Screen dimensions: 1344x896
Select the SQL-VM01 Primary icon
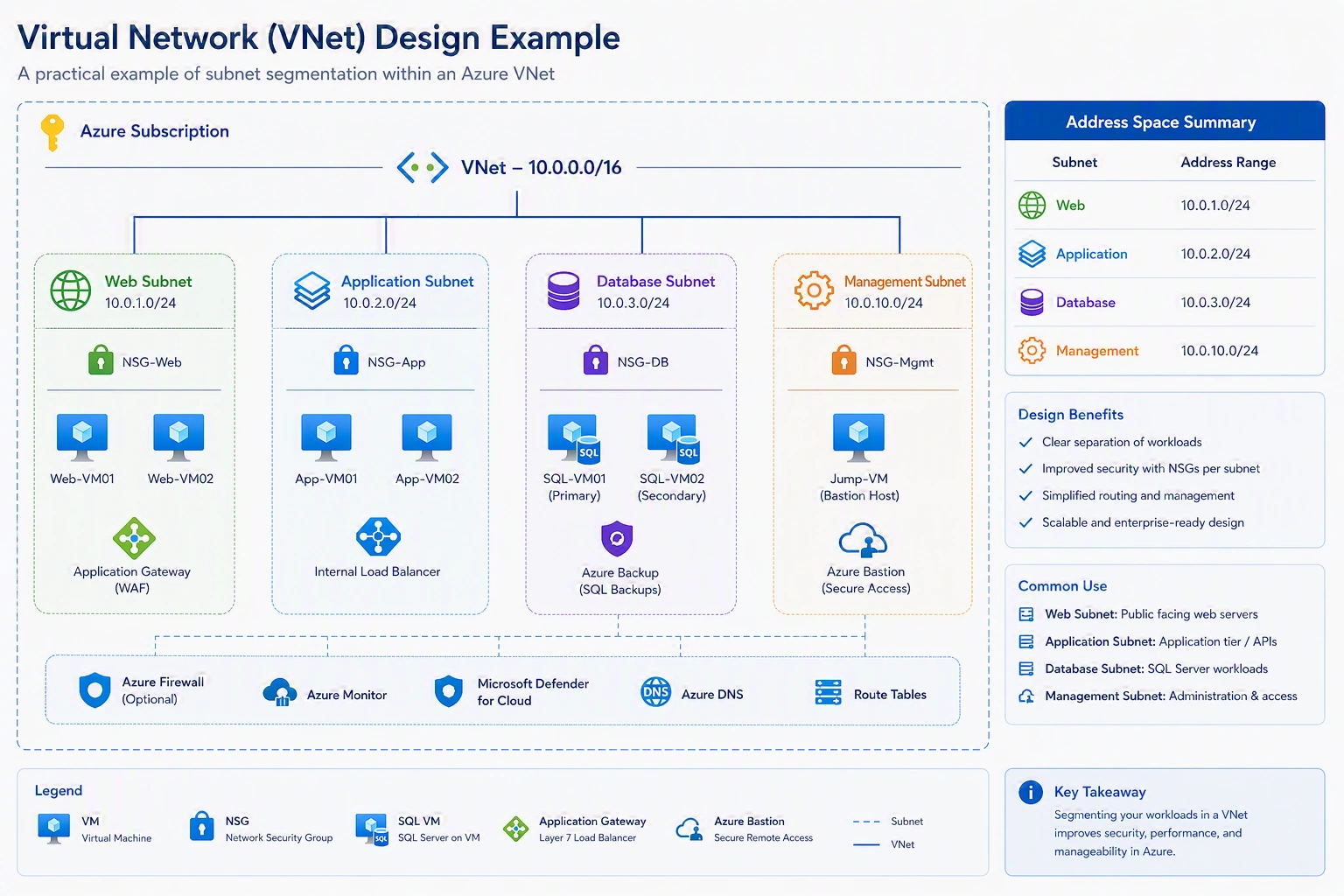click(x=573, y=438)
